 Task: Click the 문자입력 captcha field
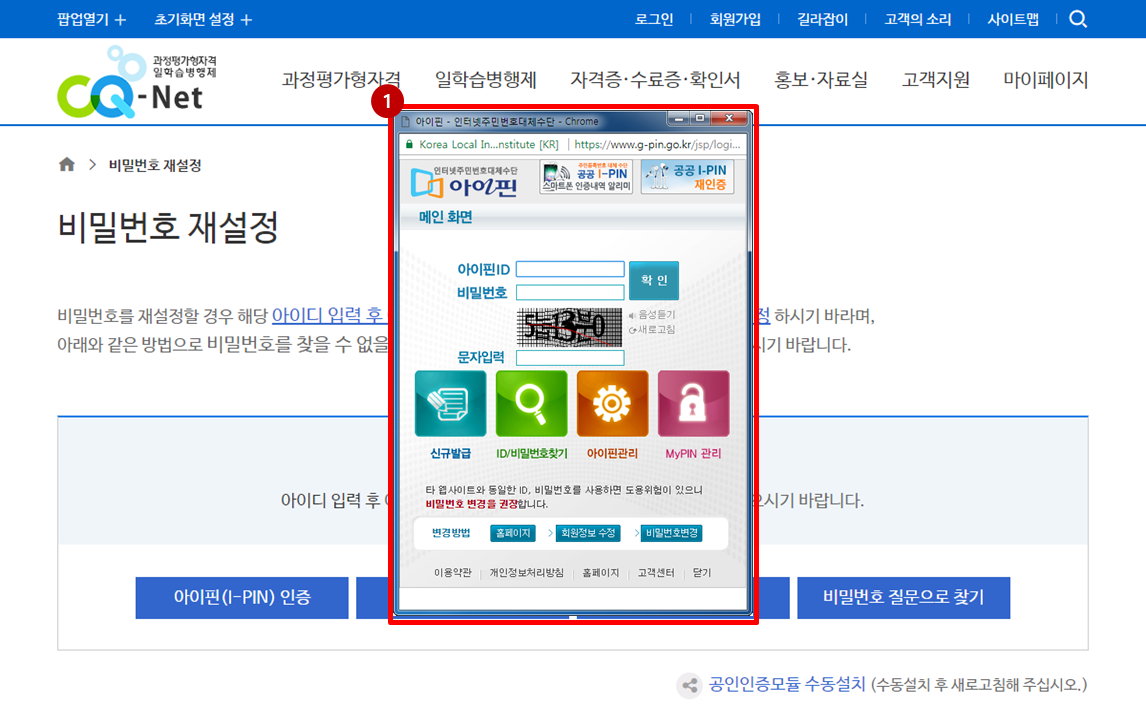(570, 358)
